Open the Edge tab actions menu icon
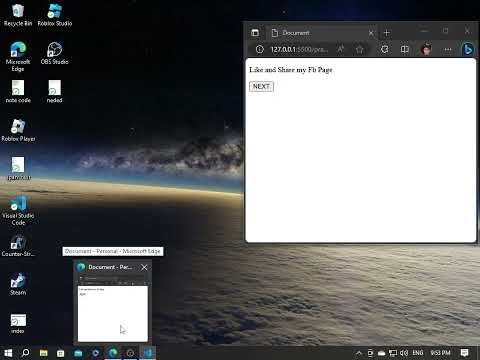The width and height of the screenshot is (480, 360). (255, 32)
